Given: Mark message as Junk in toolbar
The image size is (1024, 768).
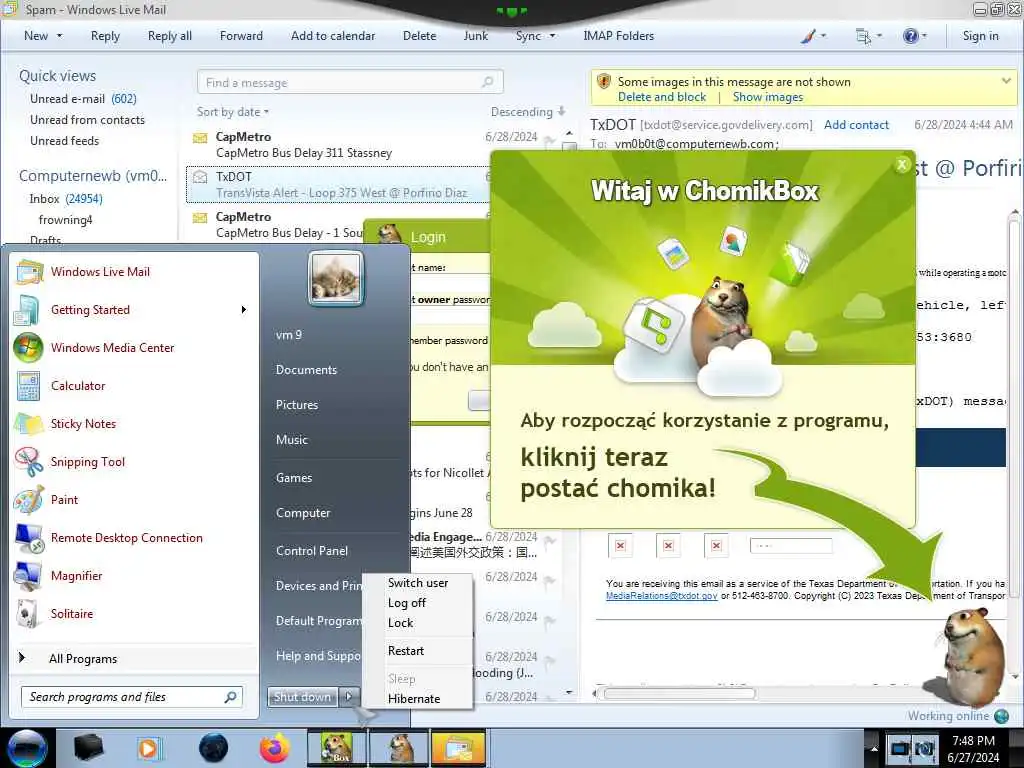Looking at the screenshot, I should coord(475,36).
